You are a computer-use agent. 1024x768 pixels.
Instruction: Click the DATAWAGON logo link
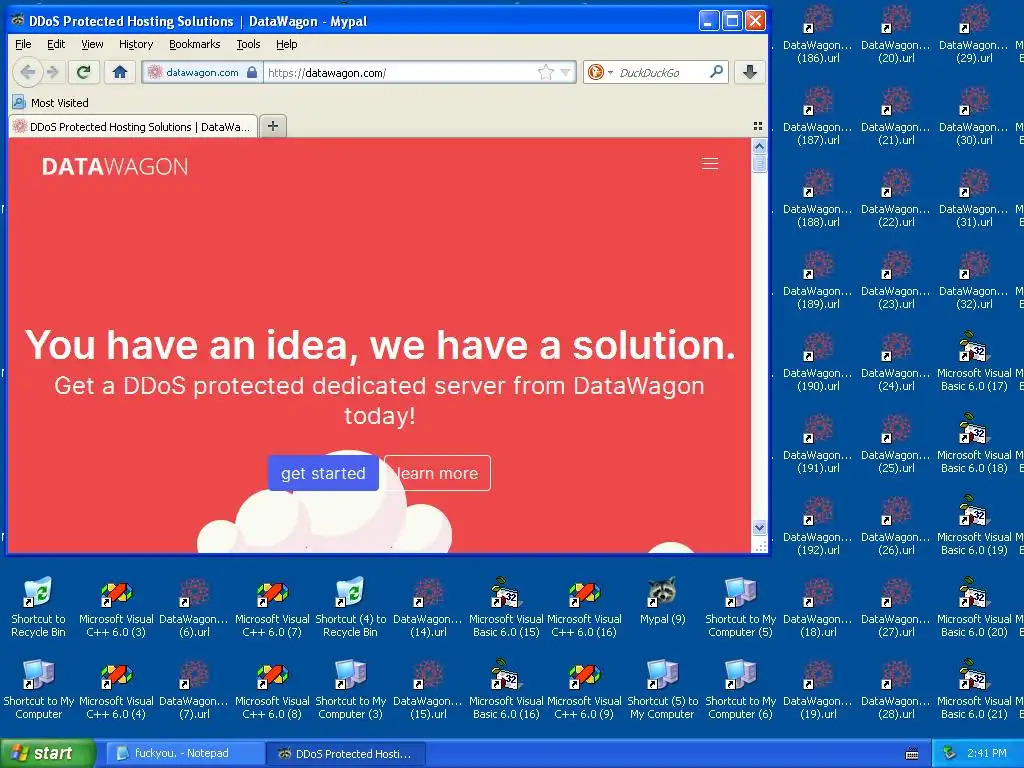(x=115, y=167)
